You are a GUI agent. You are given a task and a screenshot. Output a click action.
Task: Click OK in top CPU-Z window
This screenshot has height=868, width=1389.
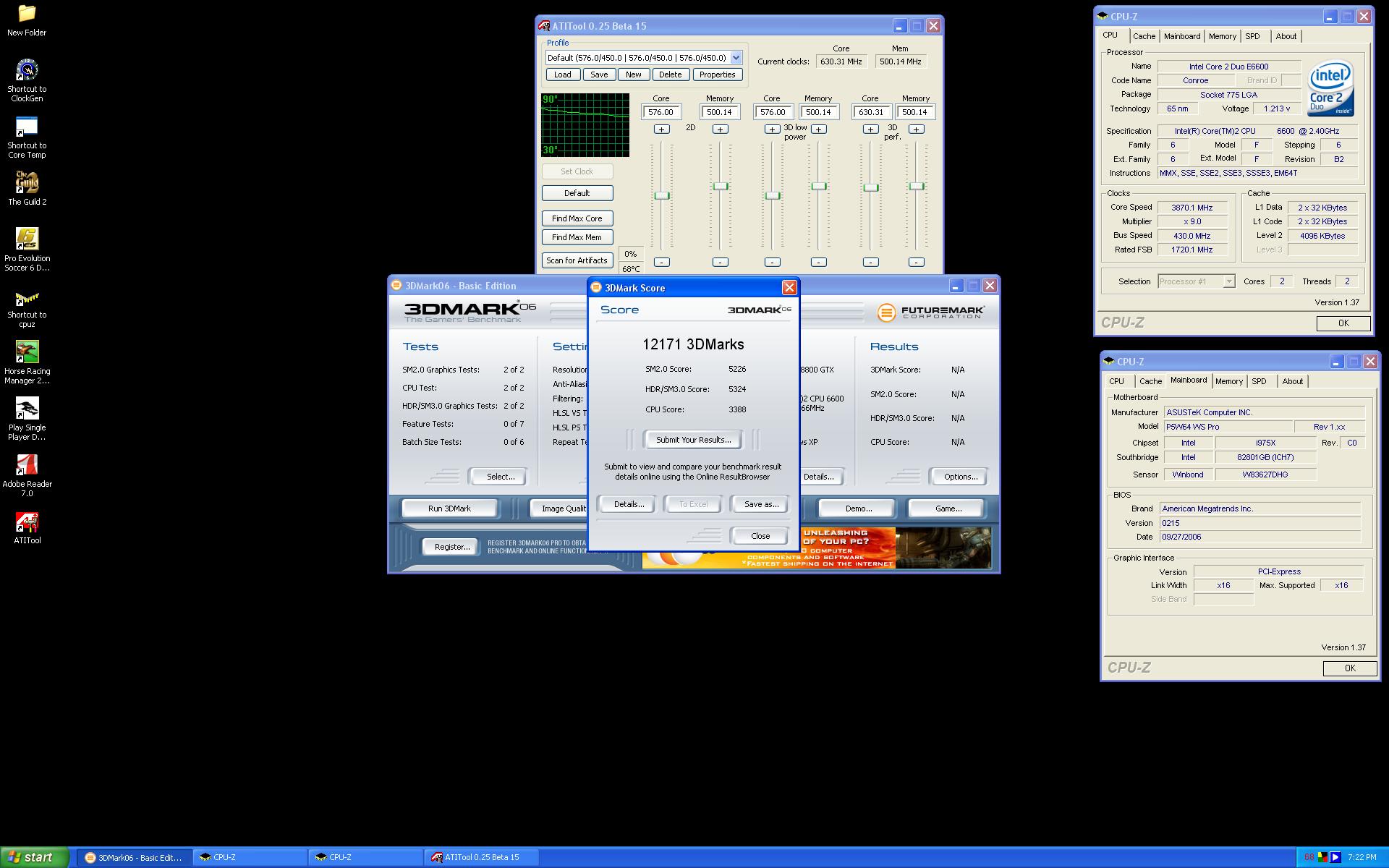1343,323
